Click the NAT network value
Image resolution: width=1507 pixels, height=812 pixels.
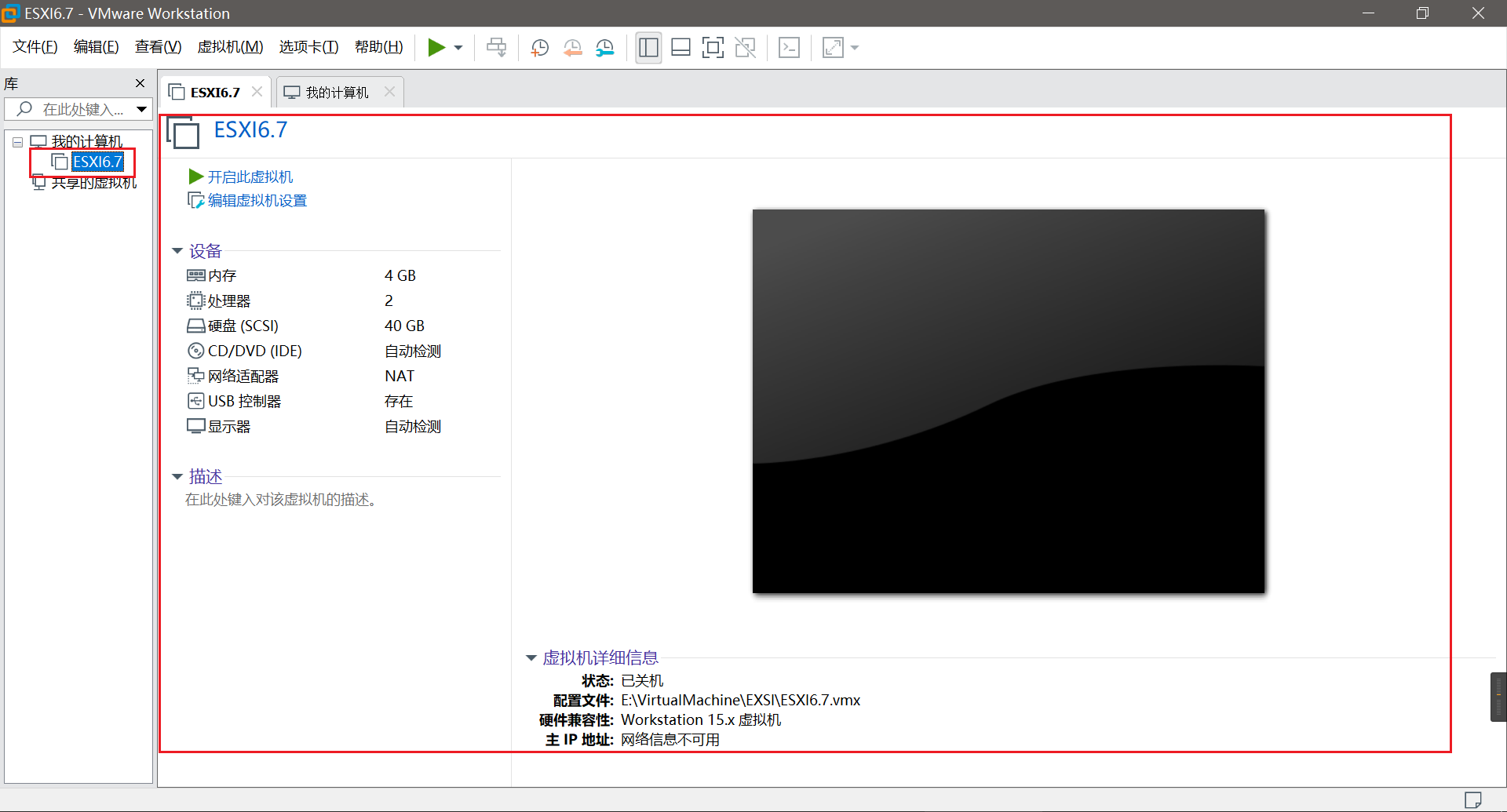point(400,376)
